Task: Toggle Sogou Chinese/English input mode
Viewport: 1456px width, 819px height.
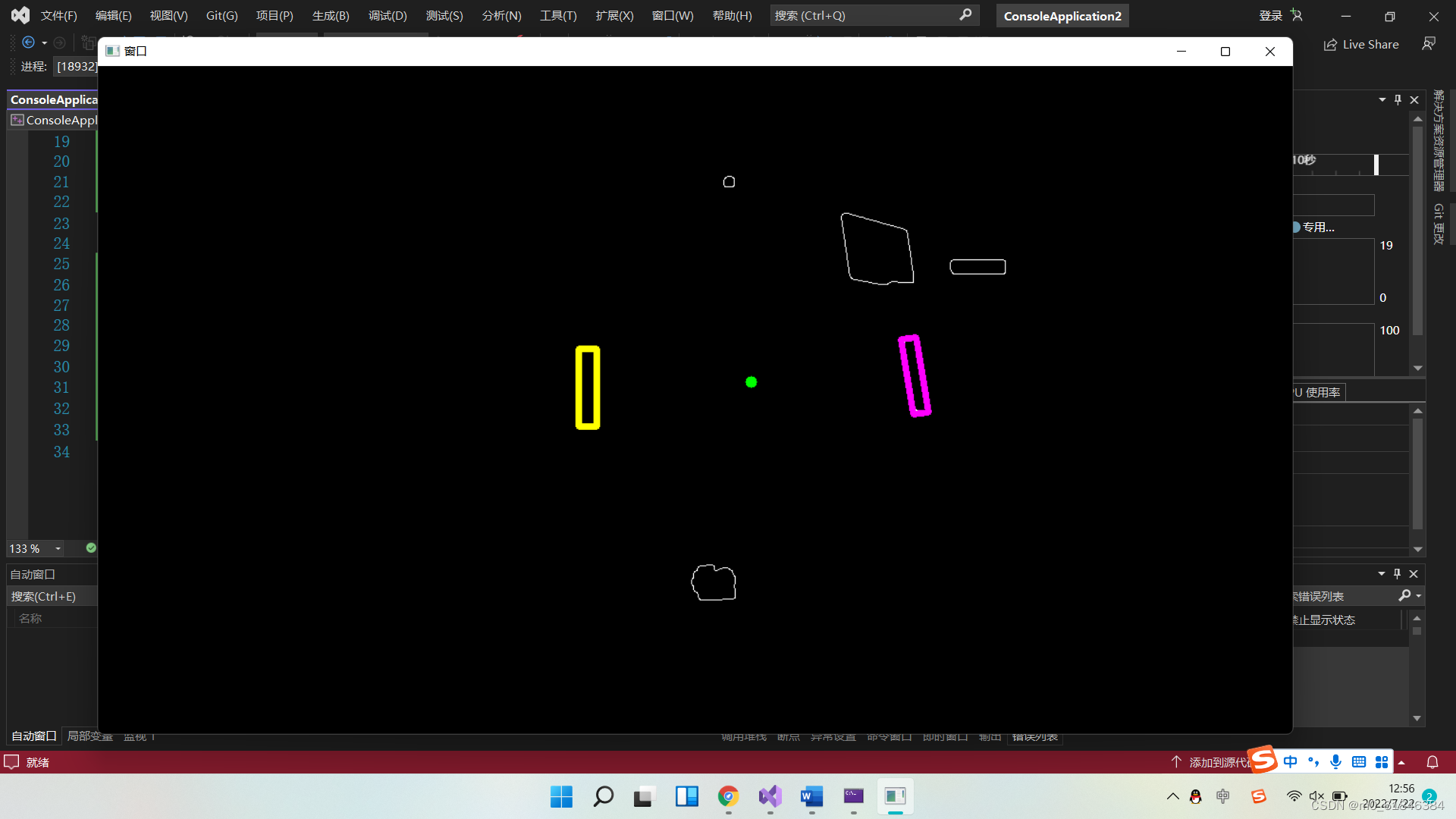Action: tap(1291, 761)
